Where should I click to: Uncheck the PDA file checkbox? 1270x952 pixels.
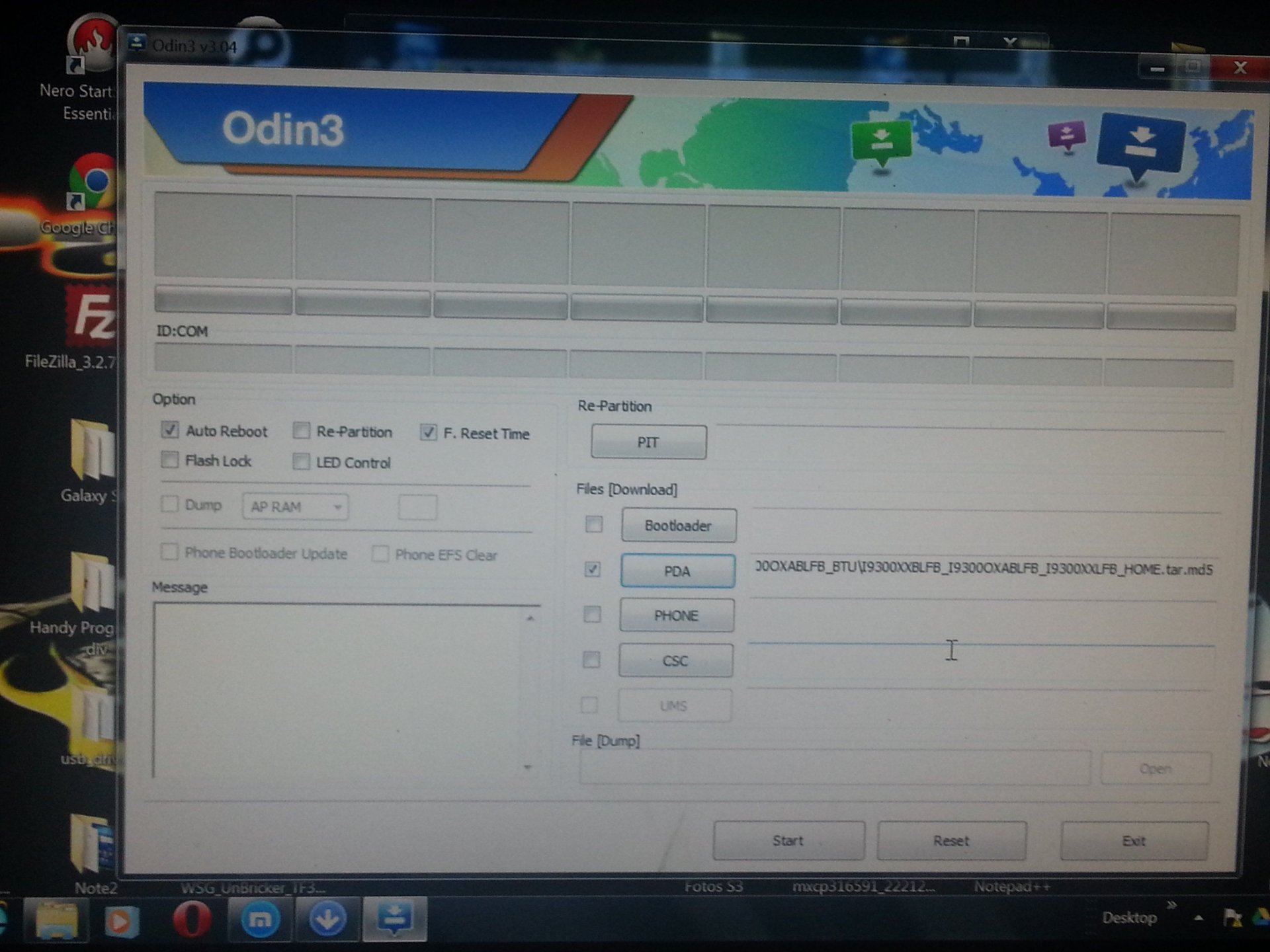593,569
